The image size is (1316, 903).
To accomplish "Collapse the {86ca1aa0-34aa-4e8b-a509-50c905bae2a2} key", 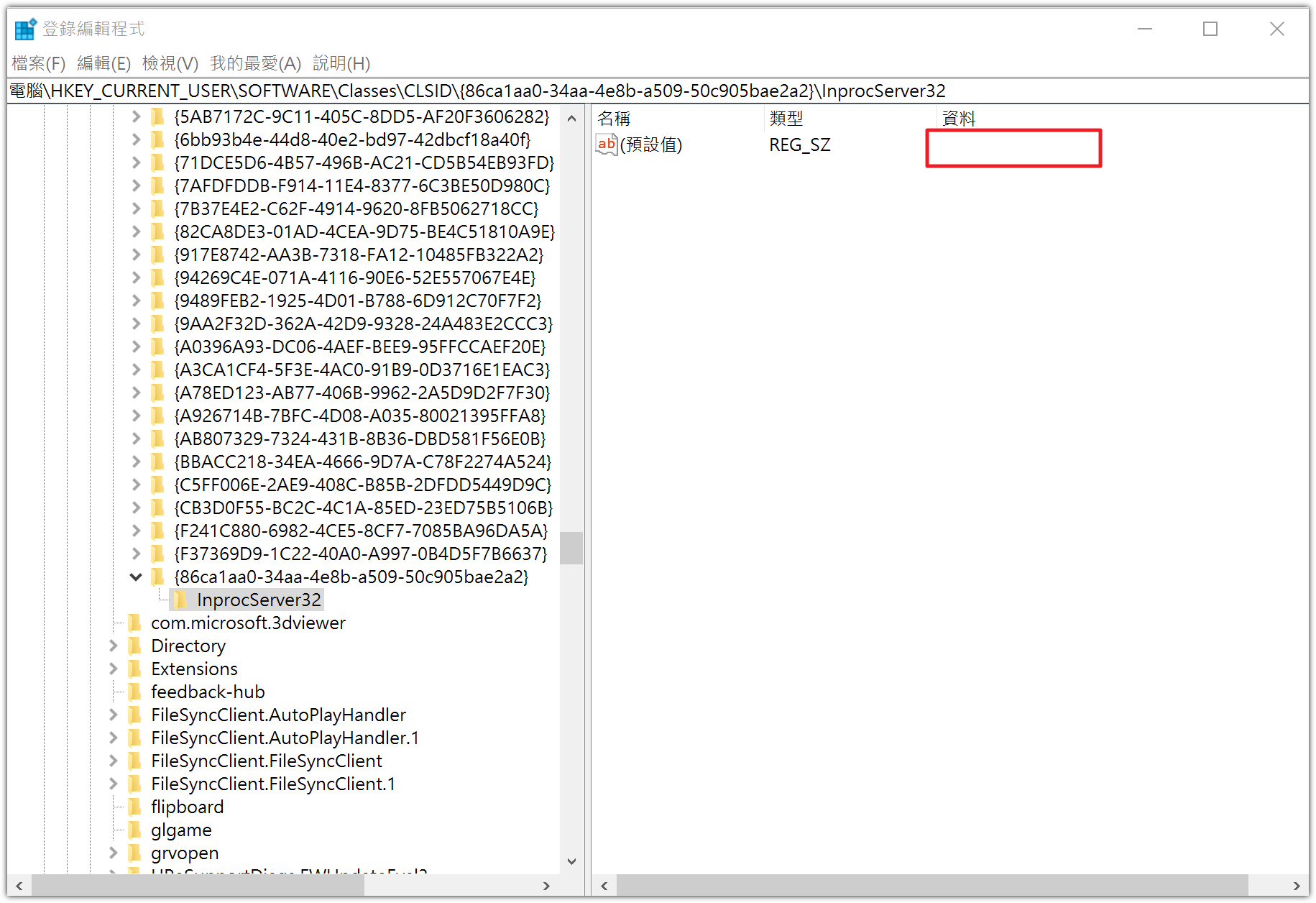I will click(x=136, y=577).
